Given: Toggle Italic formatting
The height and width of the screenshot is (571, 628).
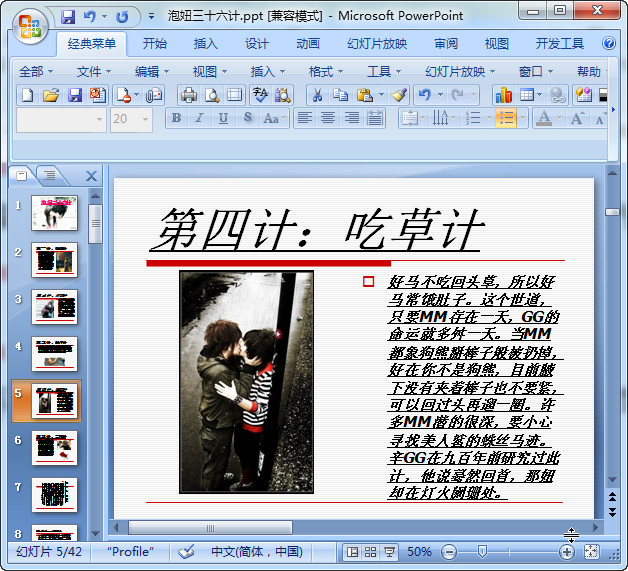Looking at the screenshot, I should 199,118.
